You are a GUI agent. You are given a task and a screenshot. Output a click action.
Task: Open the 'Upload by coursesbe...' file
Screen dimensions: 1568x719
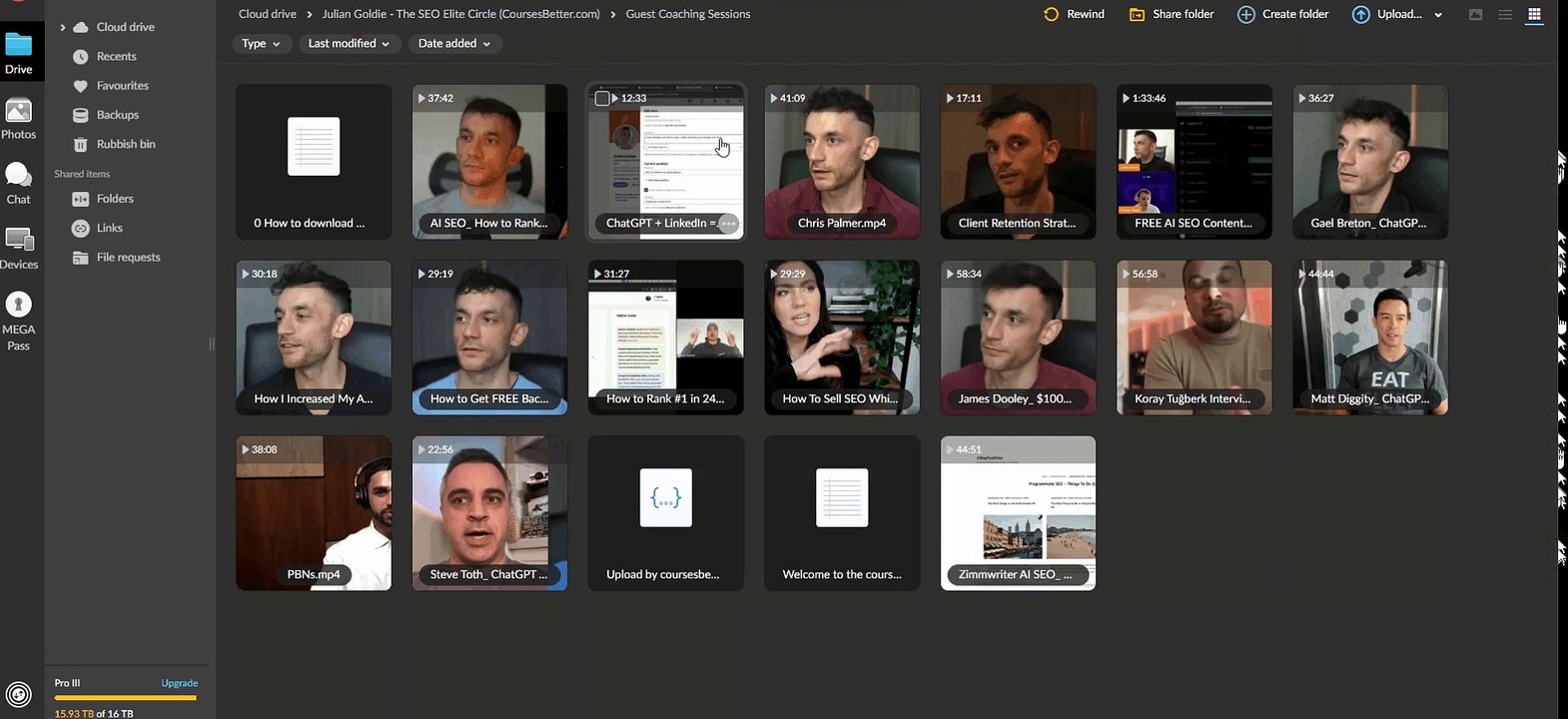pyautogui.click(x=666, y=513)
